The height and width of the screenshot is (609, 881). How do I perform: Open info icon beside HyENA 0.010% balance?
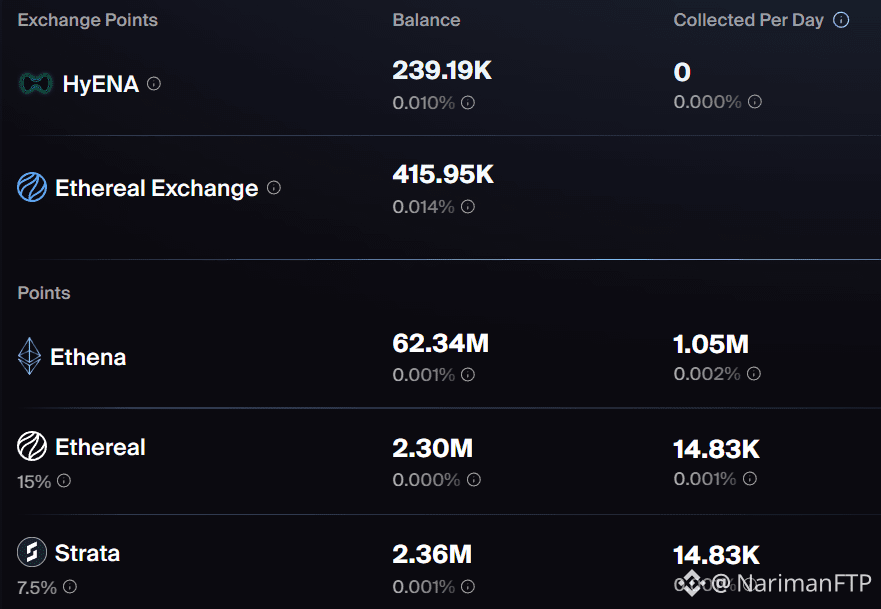[x=468, y=103]
